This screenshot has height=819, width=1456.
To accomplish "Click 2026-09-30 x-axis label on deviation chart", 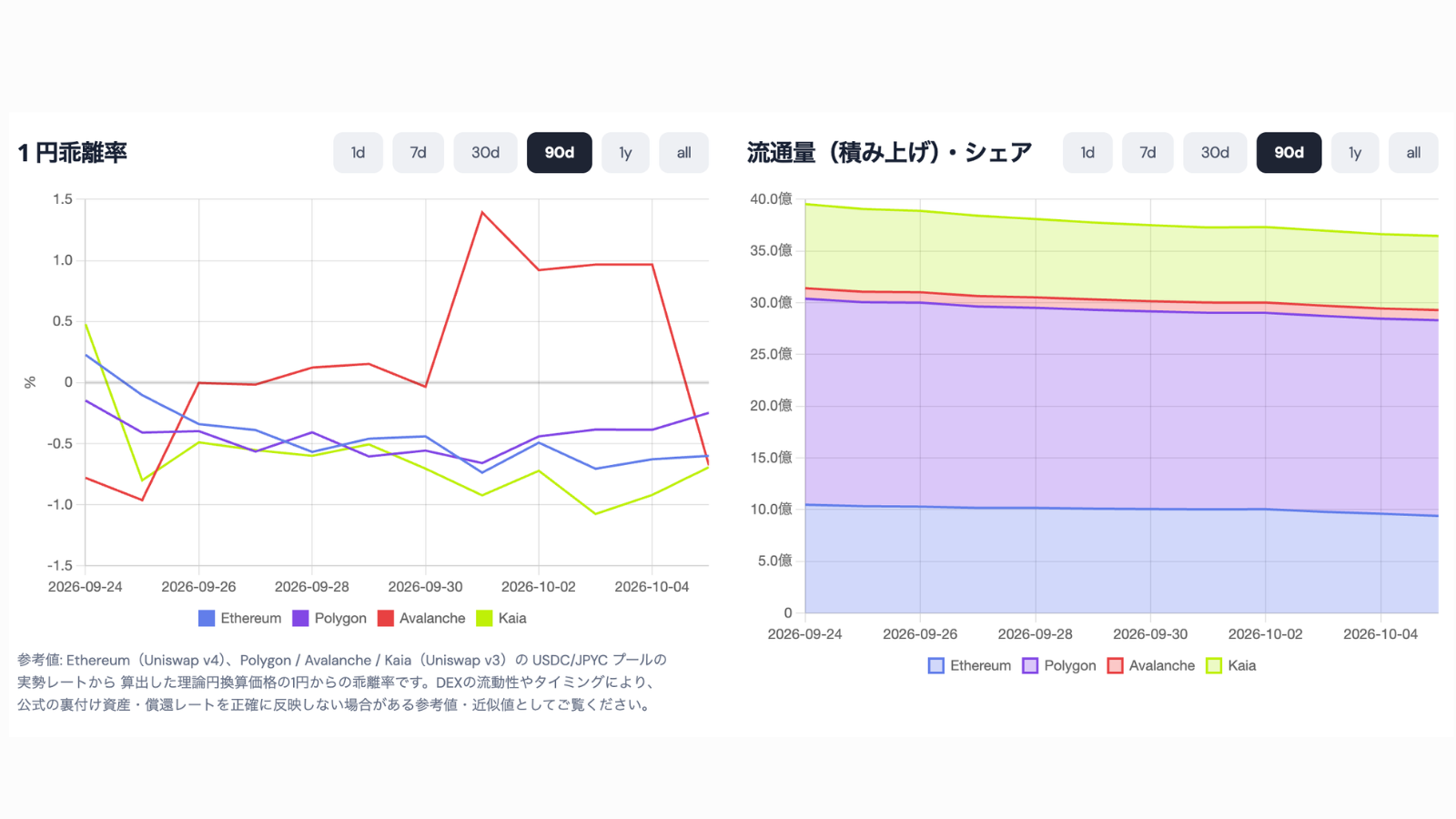I will point(425,587).
